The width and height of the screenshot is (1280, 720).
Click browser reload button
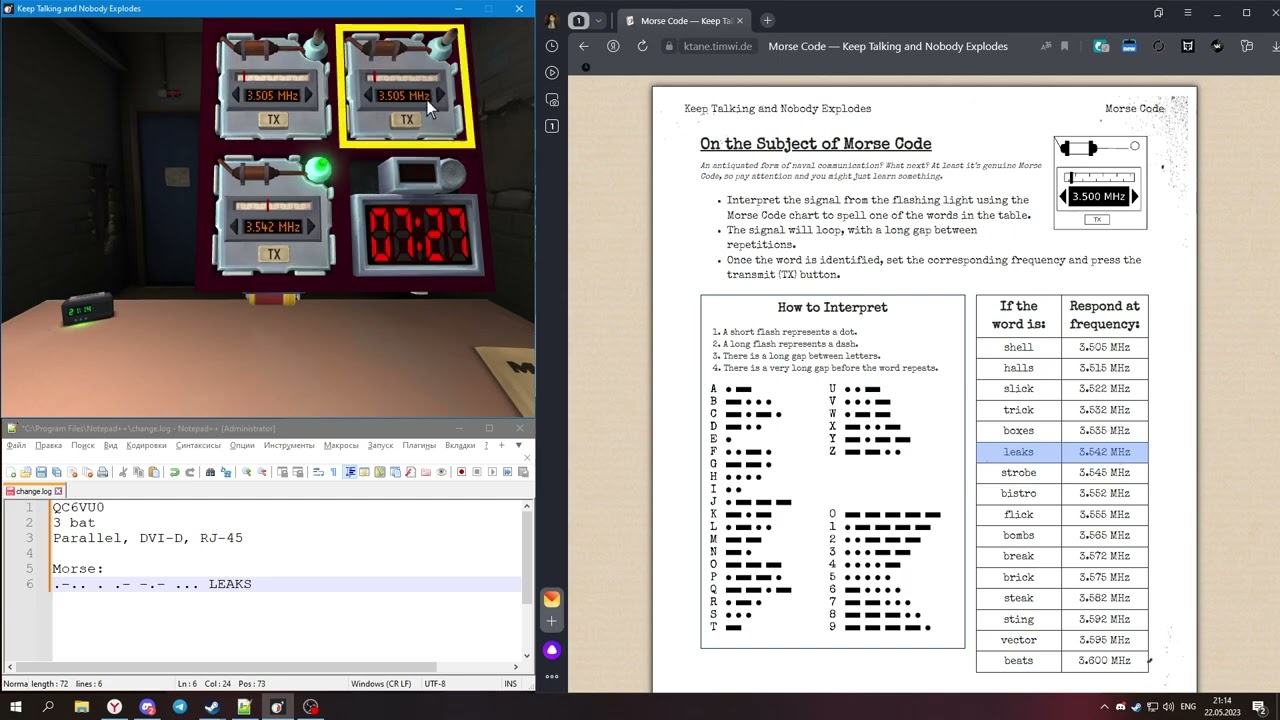click(x=642, y=46)
